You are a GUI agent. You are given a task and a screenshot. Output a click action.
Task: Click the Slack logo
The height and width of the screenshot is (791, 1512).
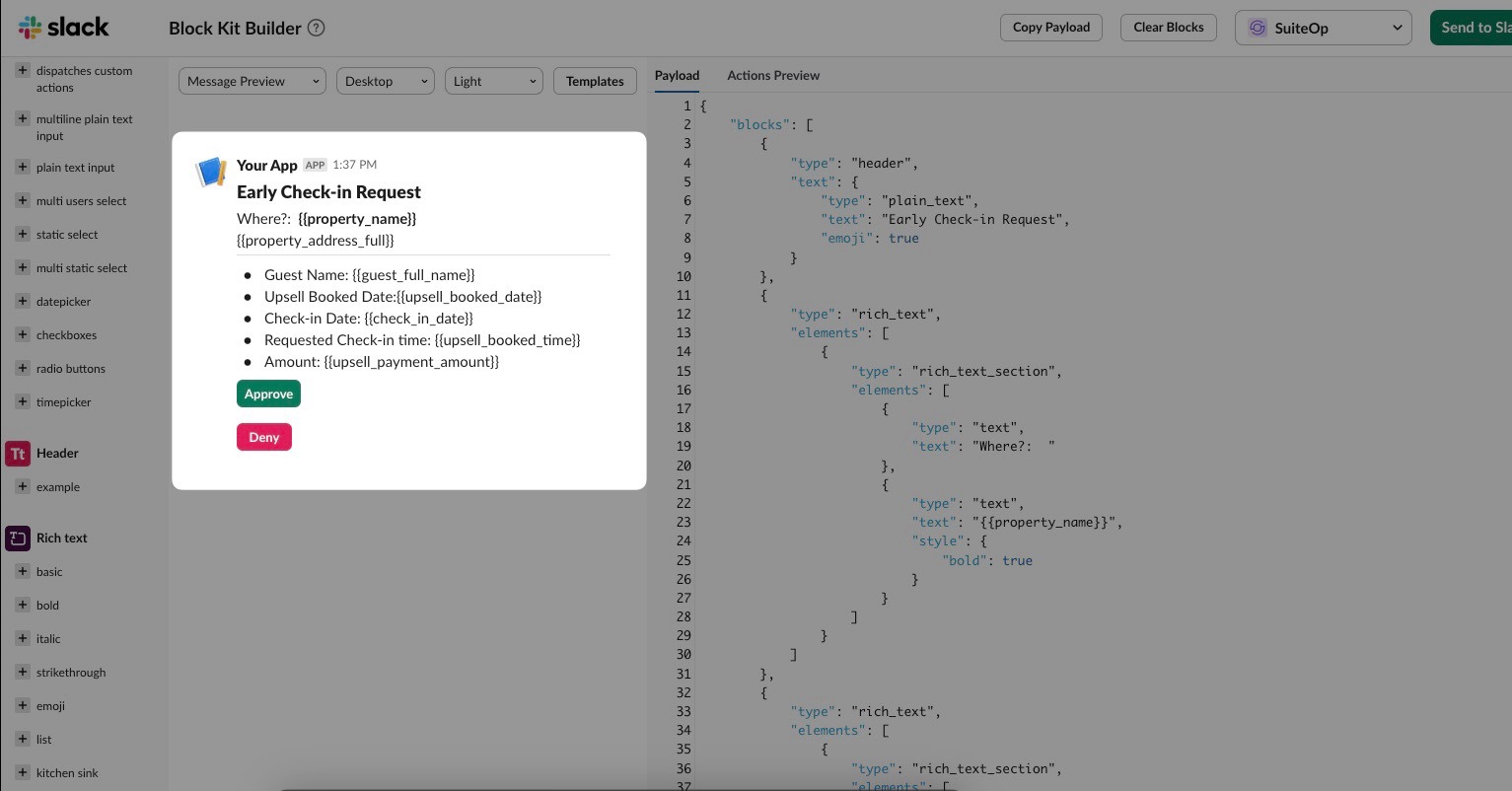pyautogui.click(x=63, y=28)
